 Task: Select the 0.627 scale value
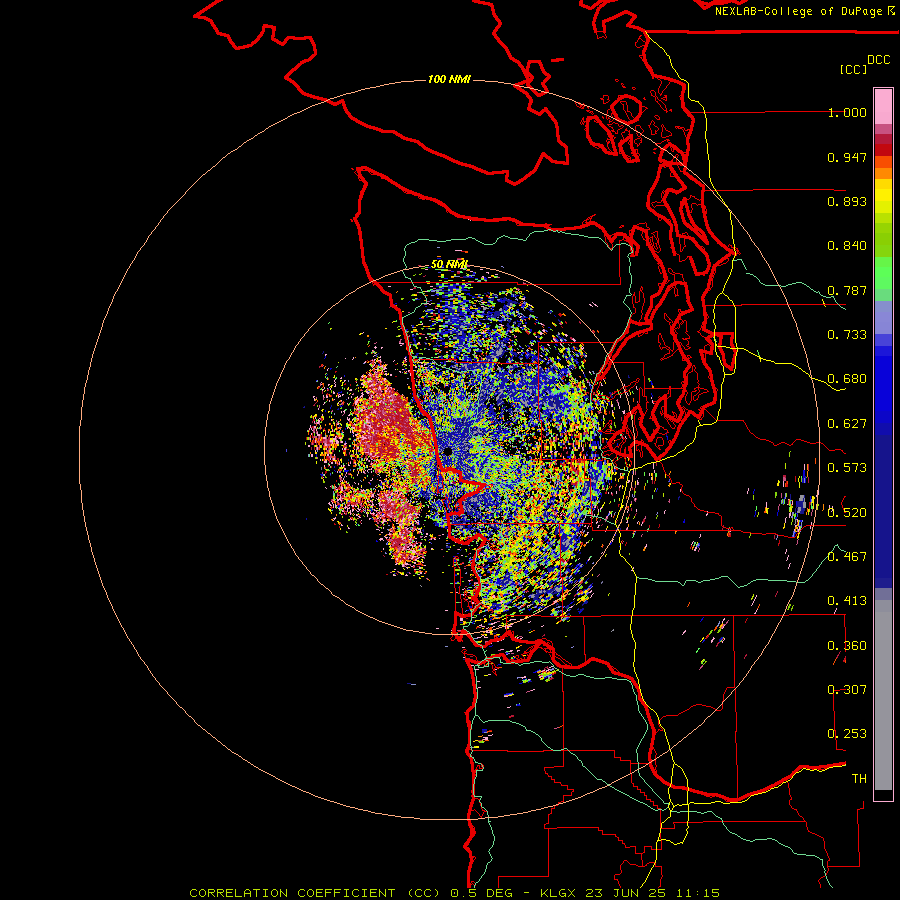pyautogui.click(x=847, y=424)
